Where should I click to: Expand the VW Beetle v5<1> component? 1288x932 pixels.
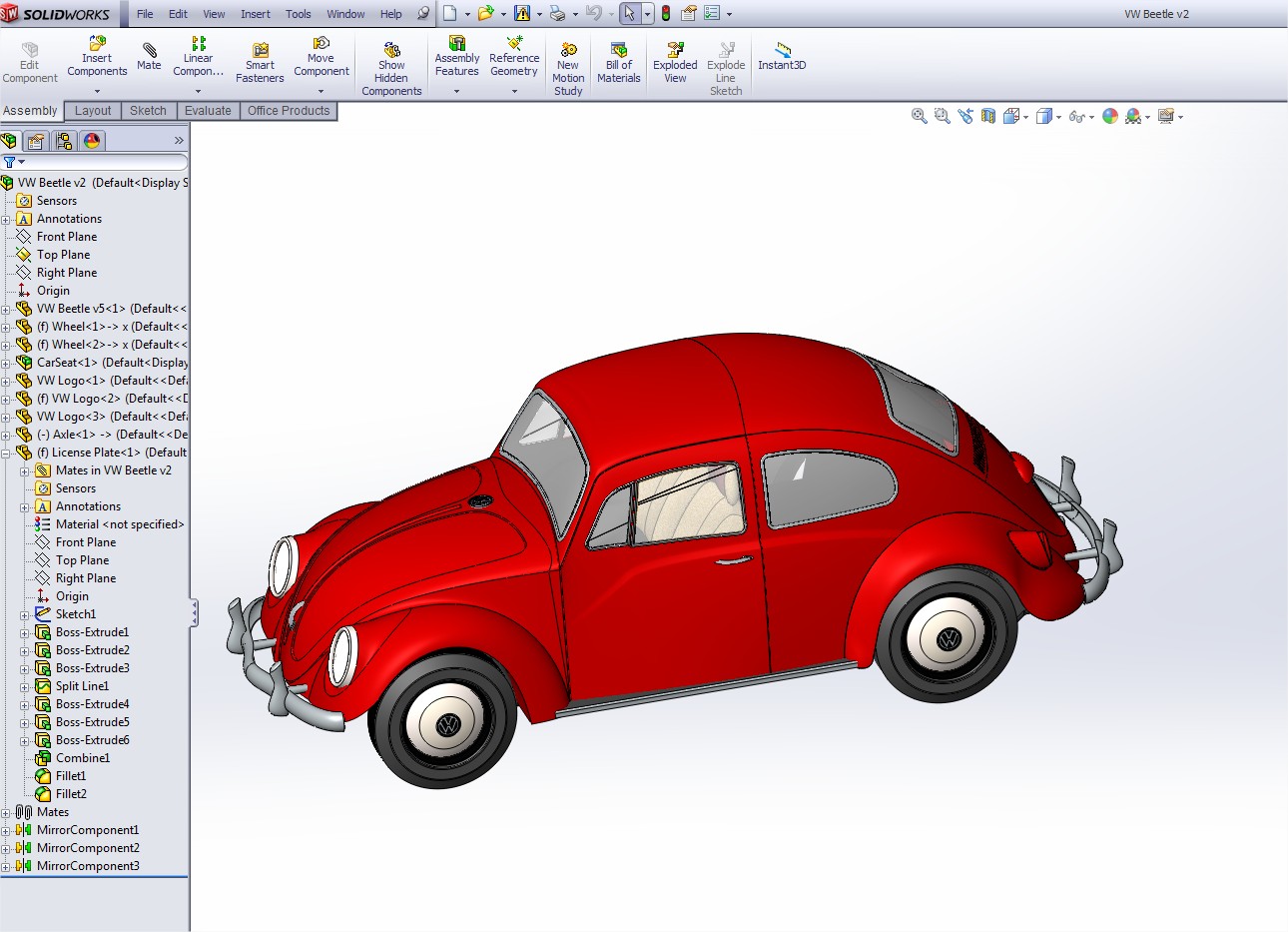pos(6,310)
